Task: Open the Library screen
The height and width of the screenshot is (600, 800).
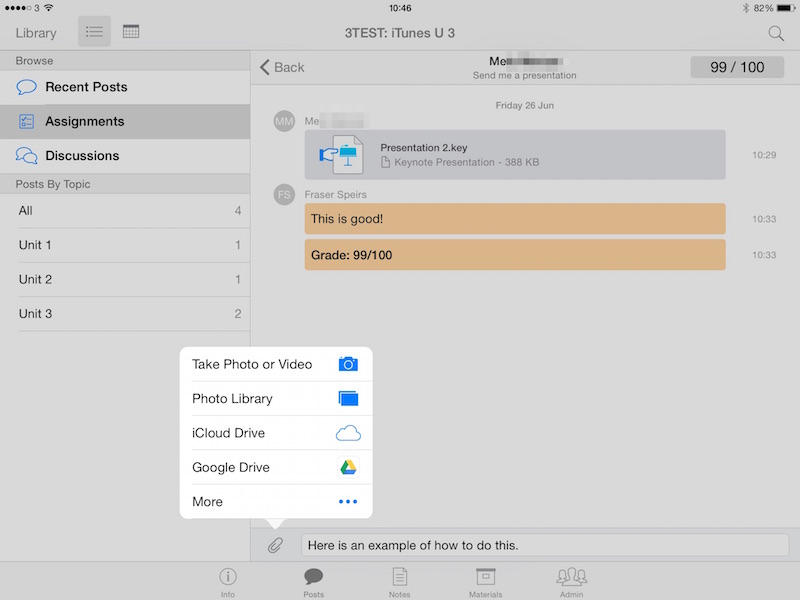Action: pyautogui.click(x=35, y=32)
